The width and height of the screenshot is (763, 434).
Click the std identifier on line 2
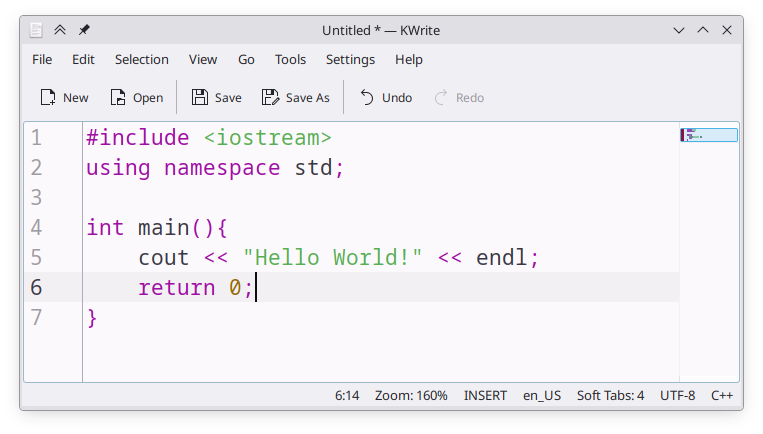(x=313, y=168)
